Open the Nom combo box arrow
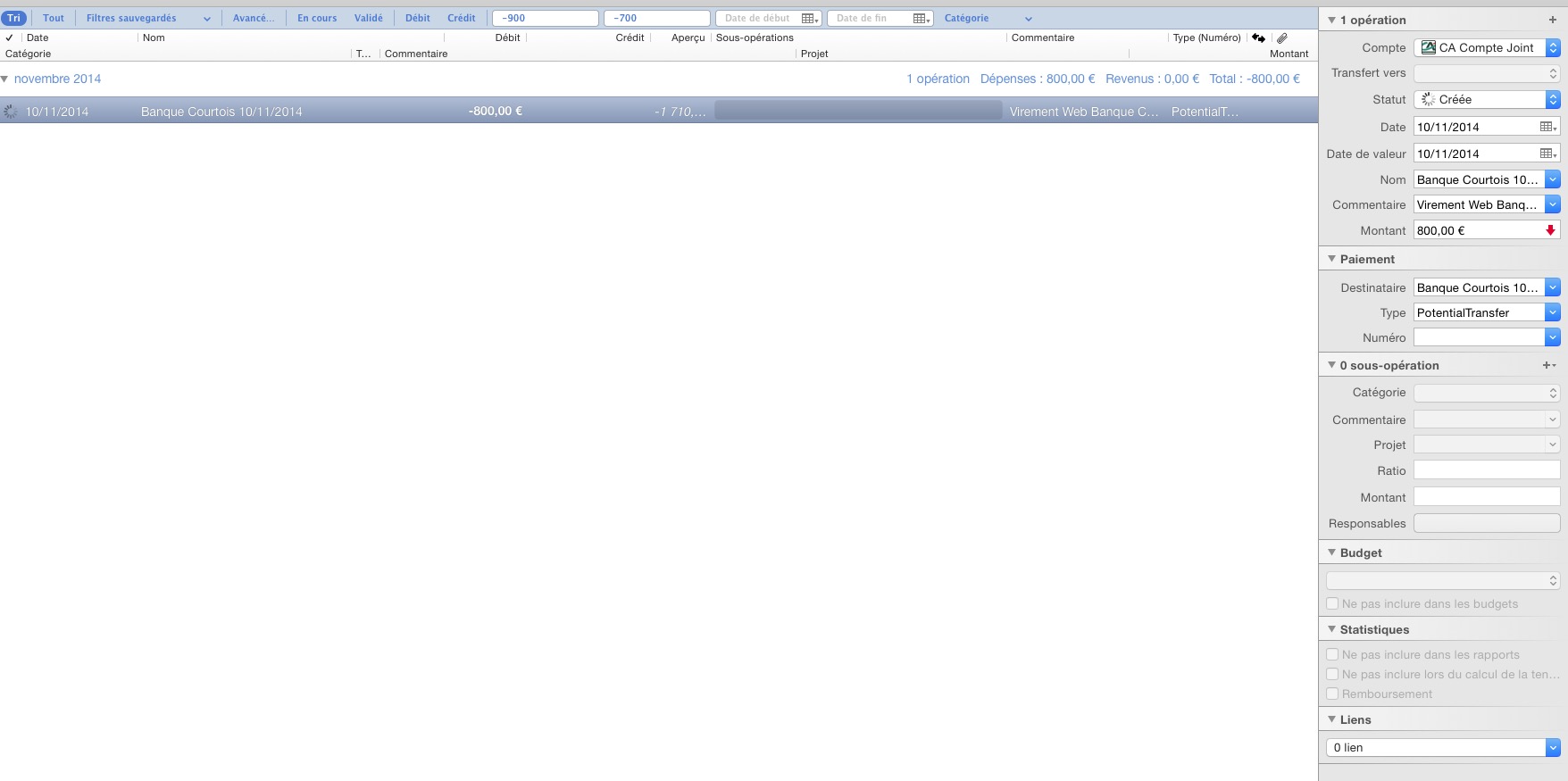Screen dimensions: 1568x781 tap(1553, 179)
